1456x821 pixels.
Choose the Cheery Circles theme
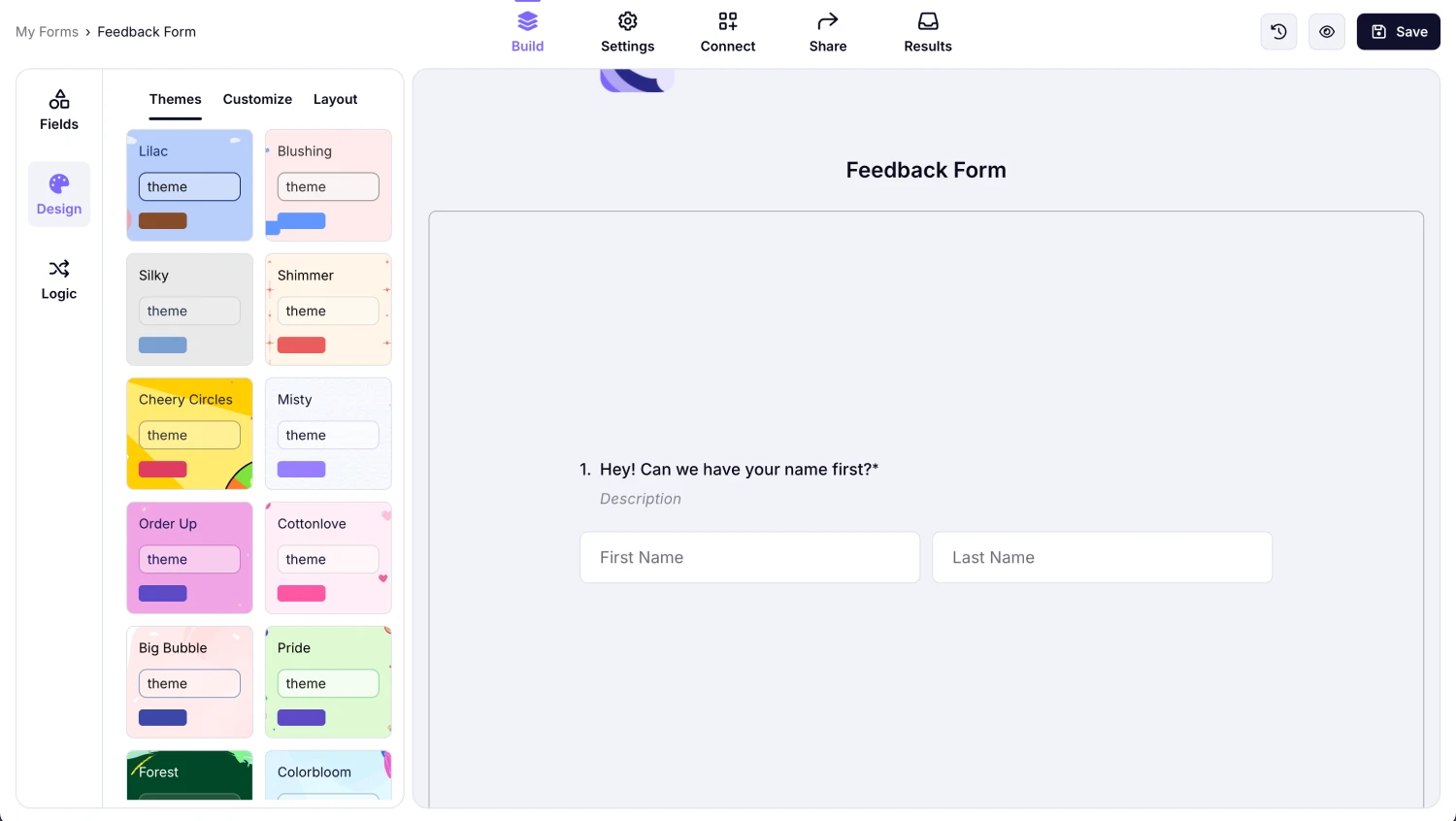pos(189,434)
